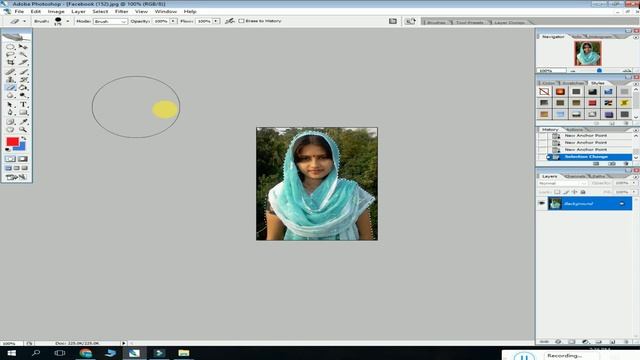Select the Elliptical Marquee tool
The image size is (640, 360).
pyautogui.click(x=10, y=47)
